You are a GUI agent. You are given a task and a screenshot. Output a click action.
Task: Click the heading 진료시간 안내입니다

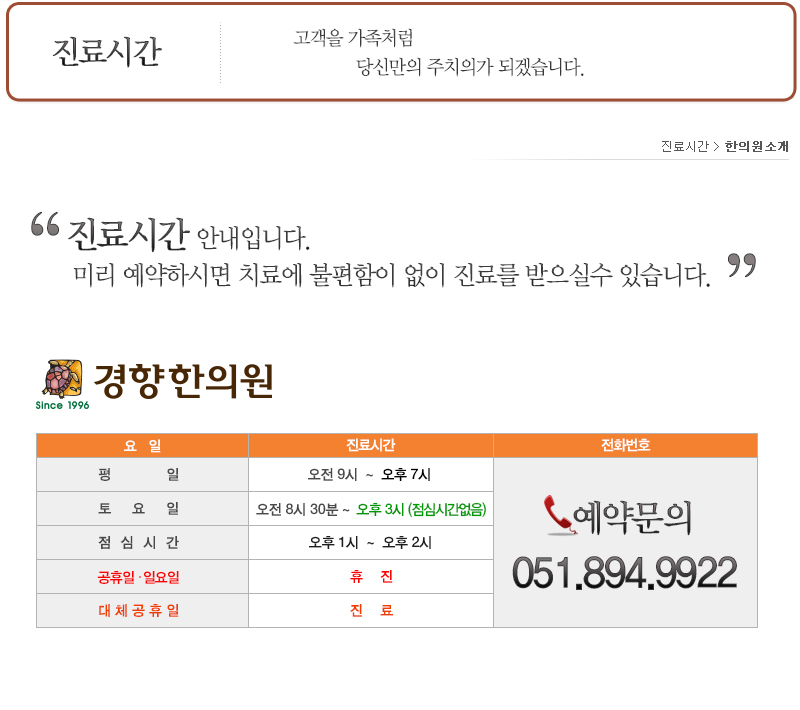pyautogui.click(x=189, y=235)
